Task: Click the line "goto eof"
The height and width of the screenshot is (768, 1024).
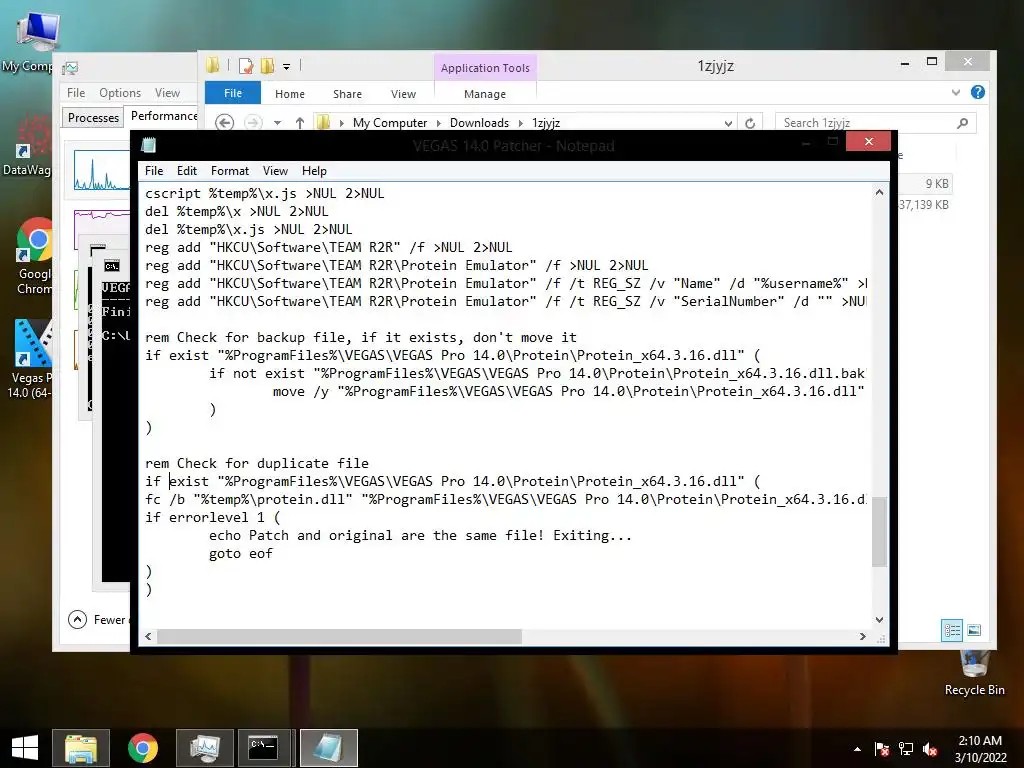Action: pos(240,554)
